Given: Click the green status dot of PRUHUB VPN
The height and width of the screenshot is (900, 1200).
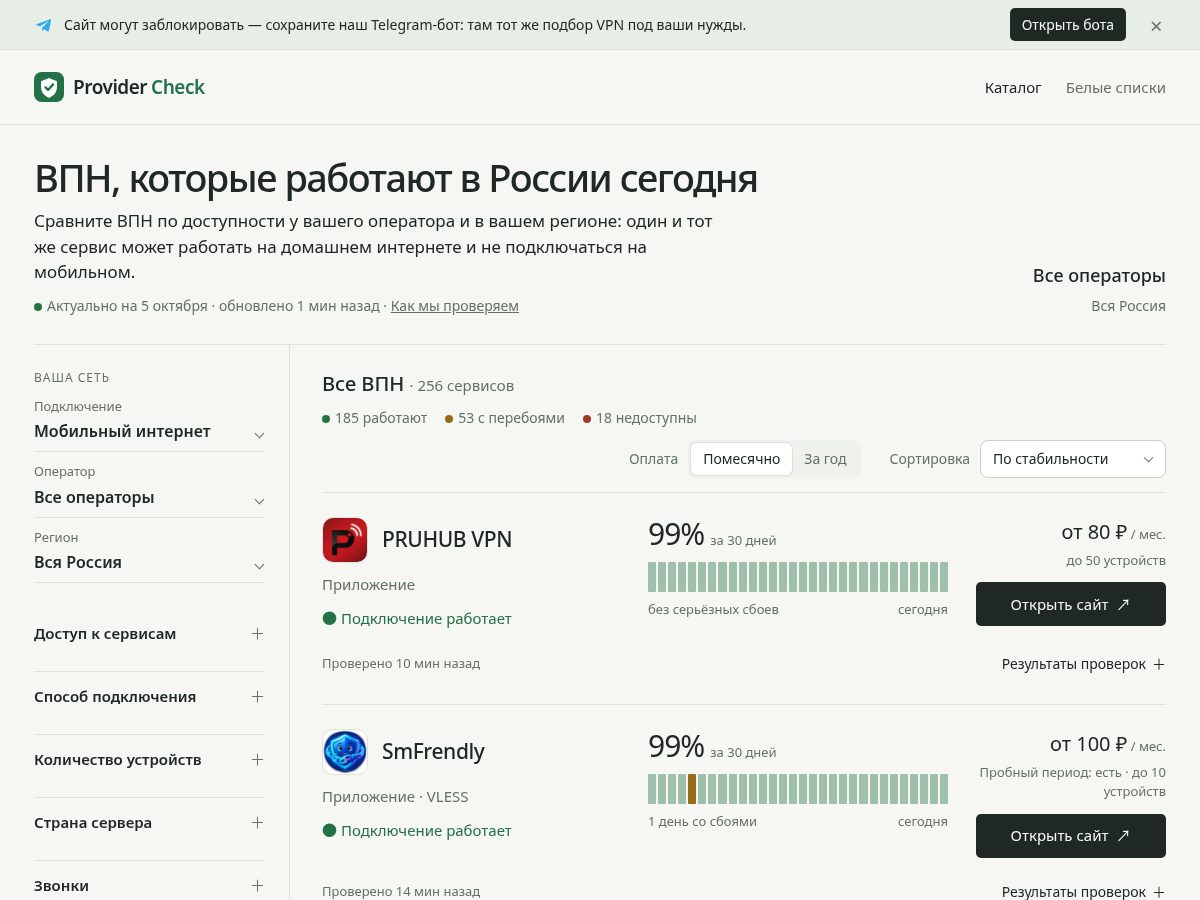Looking at the screenshot, I should point(329,619).
